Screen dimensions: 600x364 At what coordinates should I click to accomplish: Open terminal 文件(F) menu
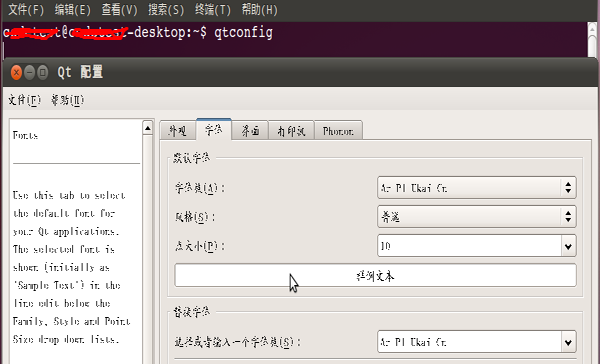[x=26, y=10]
